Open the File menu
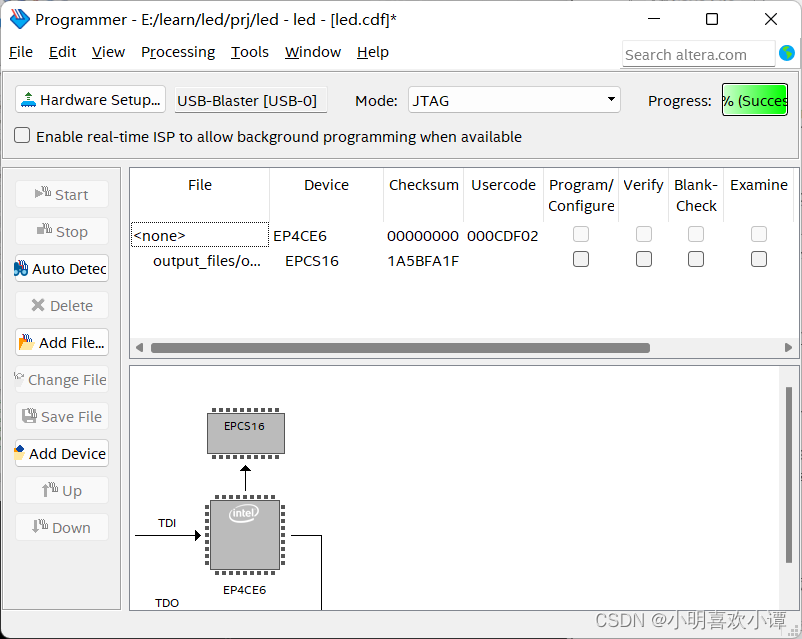The width and height of the screenshot is (802, 639). (x=21, y=52)
